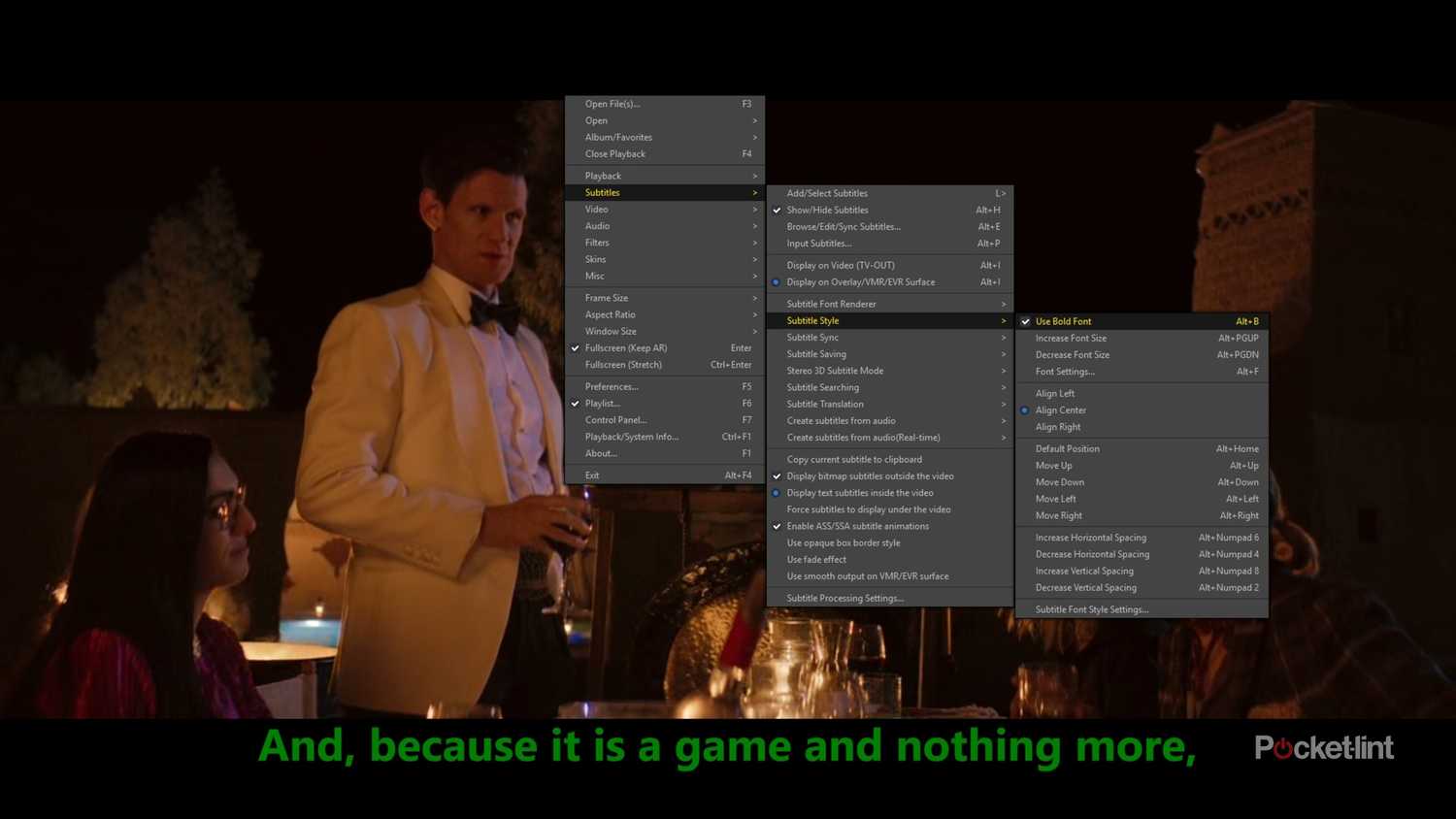This screenshot has width=1456, height=819.
Task: Choose Display text subtitles inside the video
Action: point(859,493)
